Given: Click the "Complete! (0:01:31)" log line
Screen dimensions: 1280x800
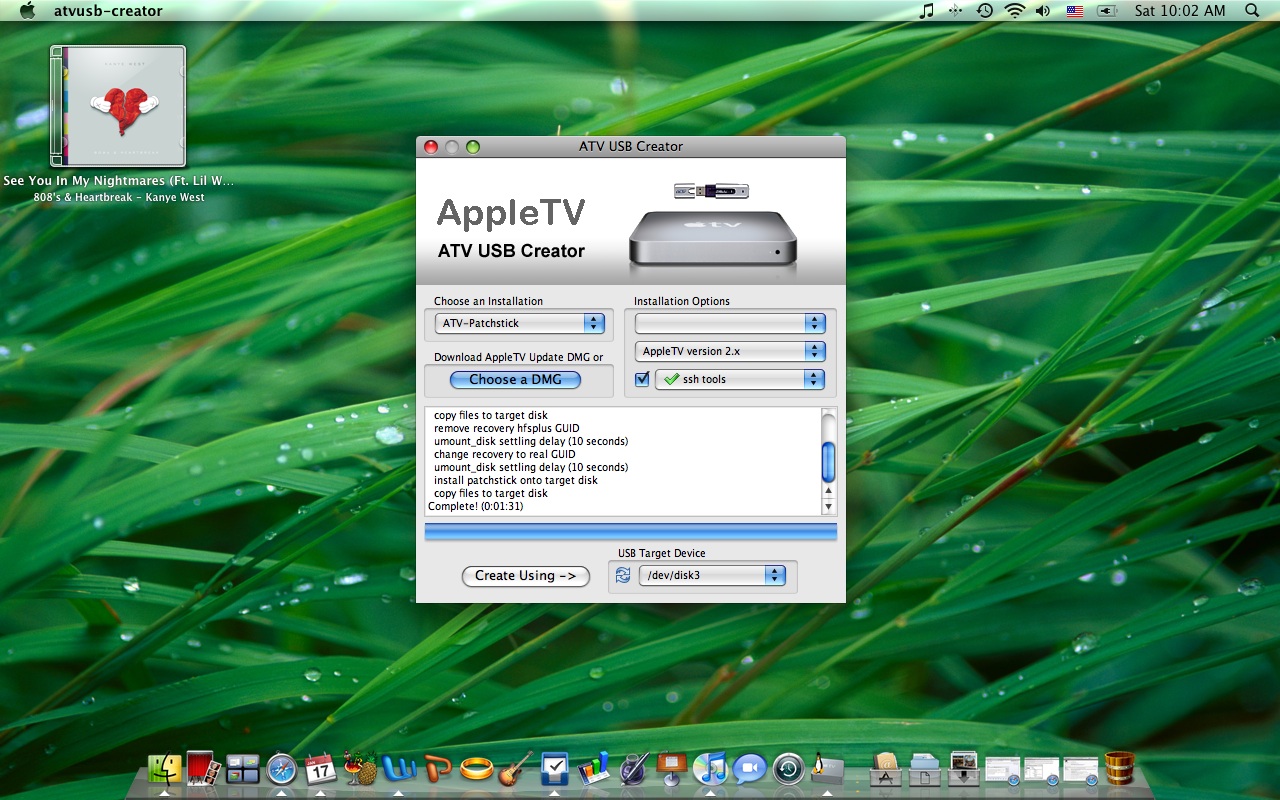Looking at the screenshot, I should [x=475, y=506].
